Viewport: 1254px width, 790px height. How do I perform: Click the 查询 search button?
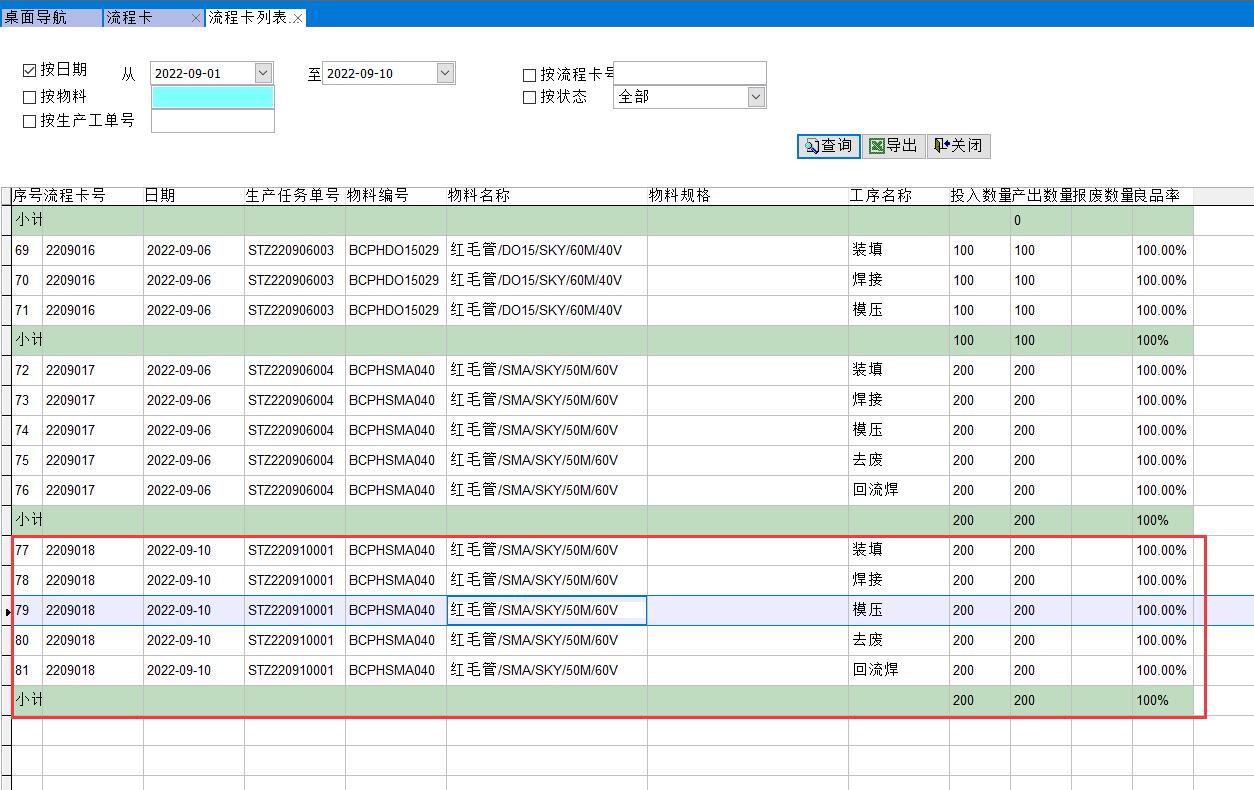point(828,146)
